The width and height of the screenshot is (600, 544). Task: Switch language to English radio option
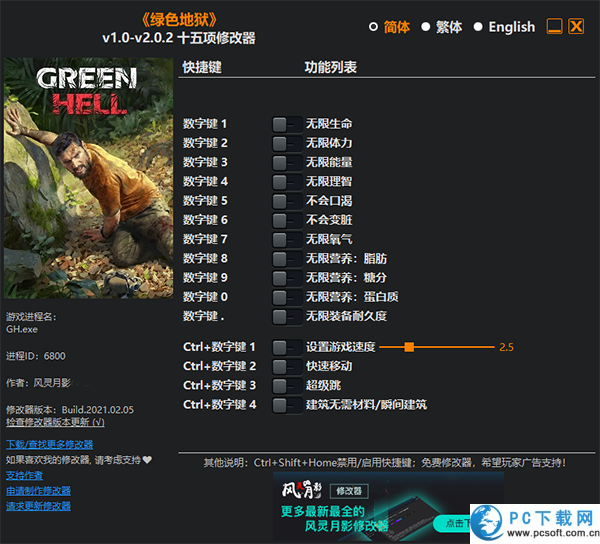[478, 27]
